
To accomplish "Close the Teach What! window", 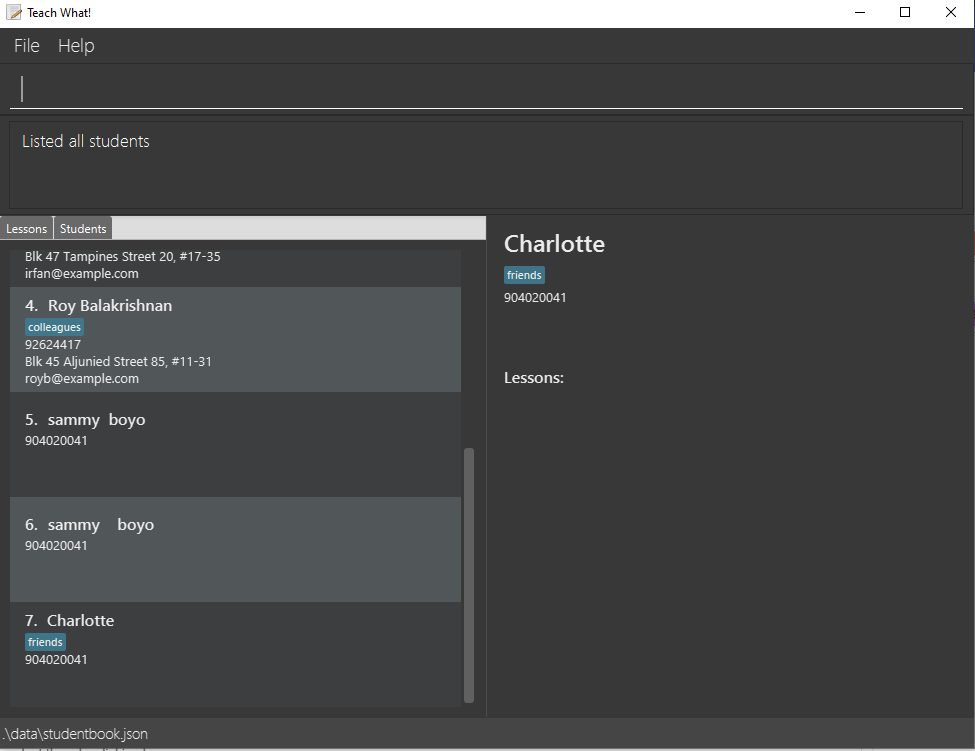I will [x=951, y=12].
